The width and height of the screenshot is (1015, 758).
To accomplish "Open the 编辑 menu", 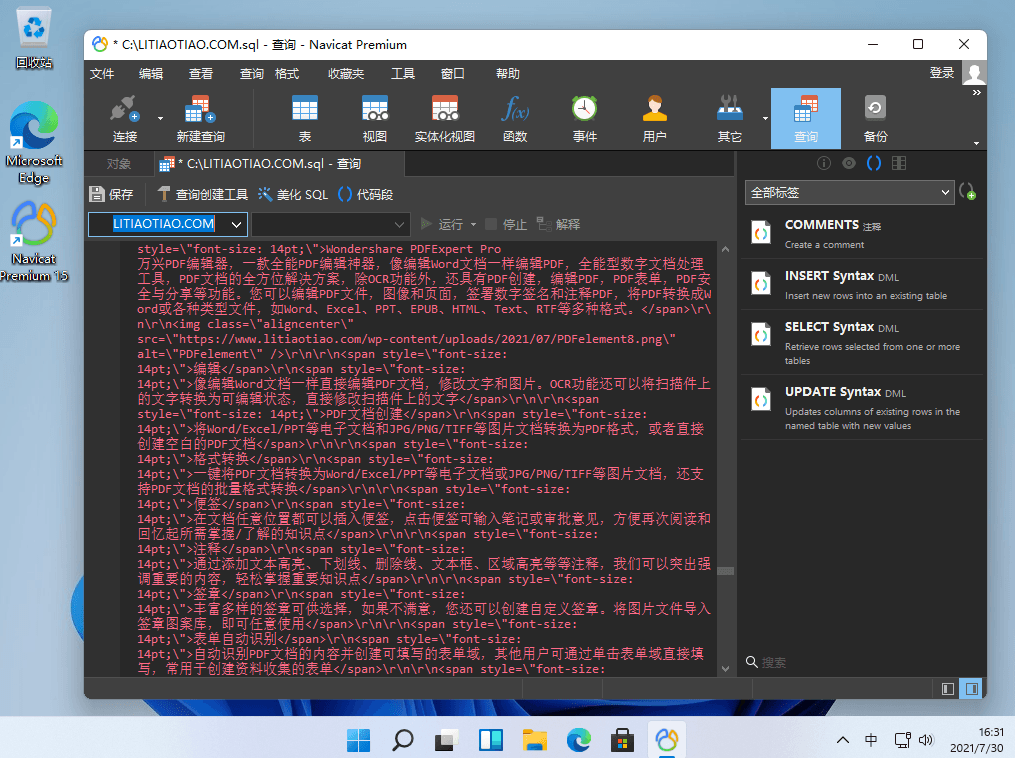I will [151, 74].
